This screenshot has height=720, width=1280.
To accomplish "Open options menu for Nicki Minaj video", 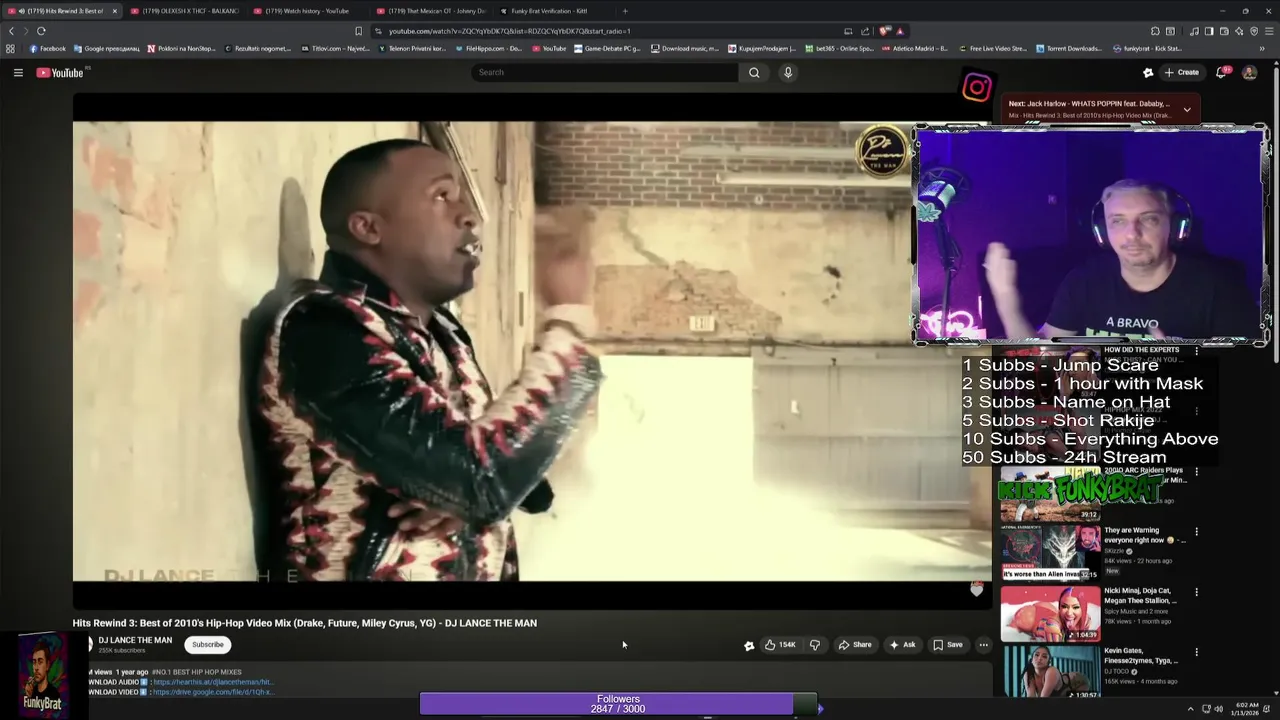I will [x=1196, y=592].
